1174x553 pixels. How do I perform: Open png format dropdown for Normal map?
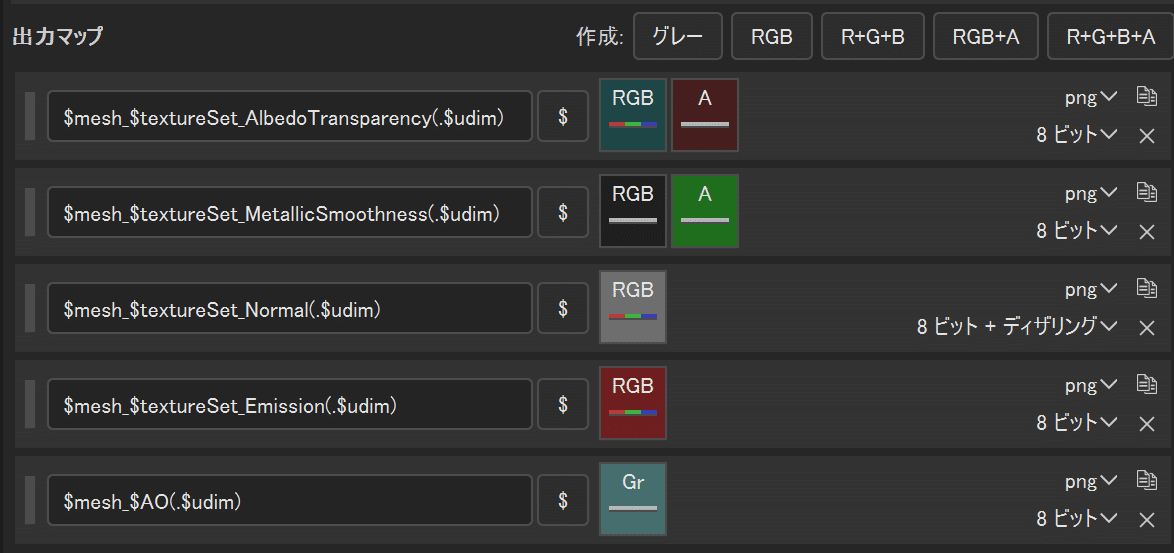click(1091, 288)
